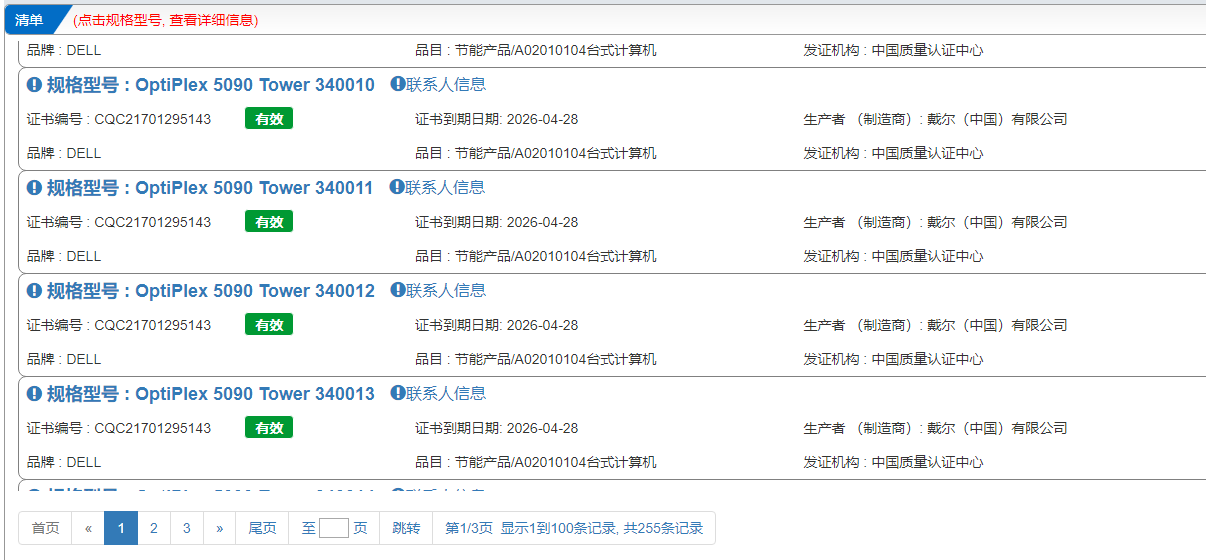Click expiry date 2026-04-28 in 340013 row

pos(543,429)
